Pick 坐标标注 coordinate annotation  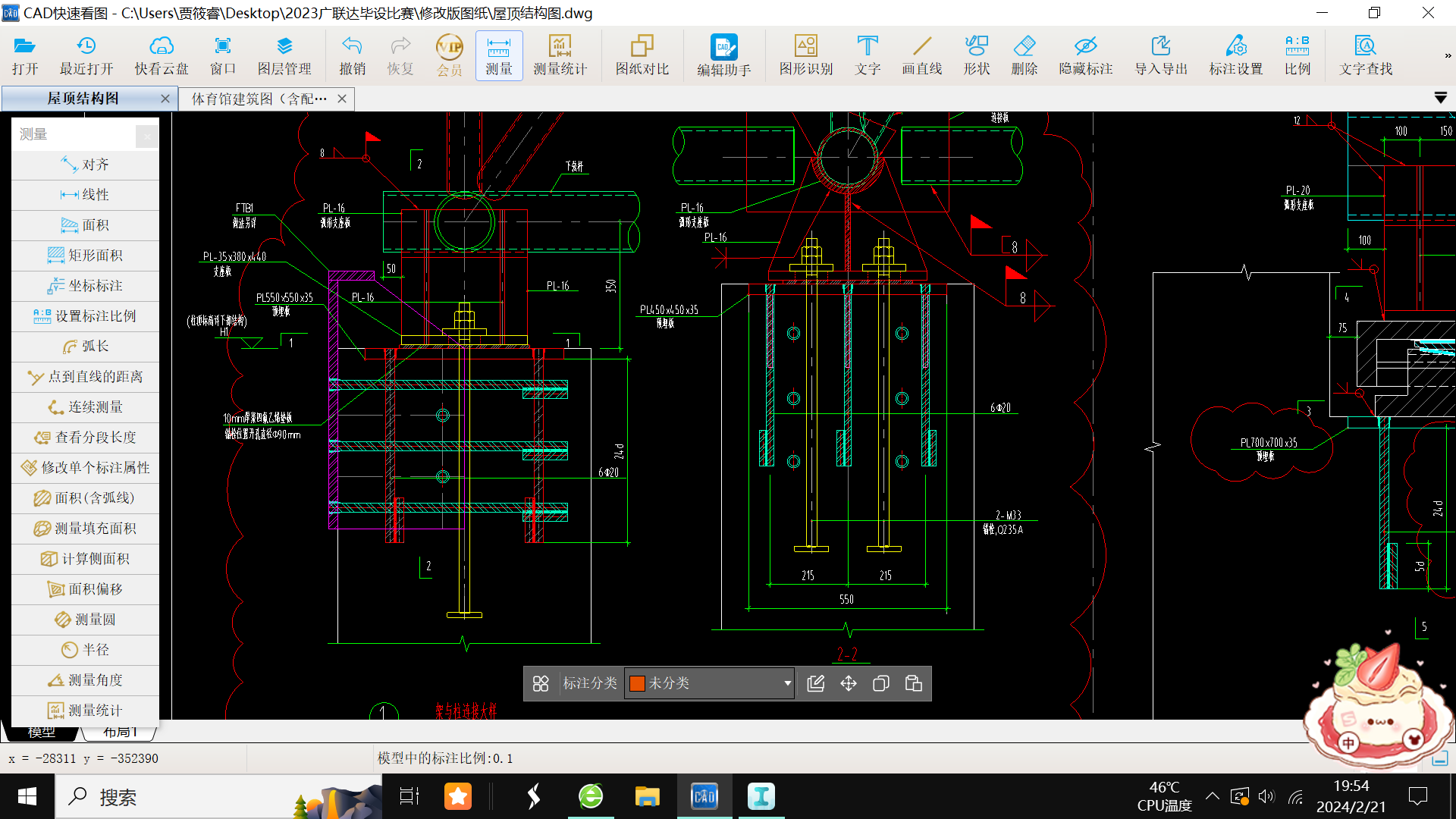[x=86, y=286]
